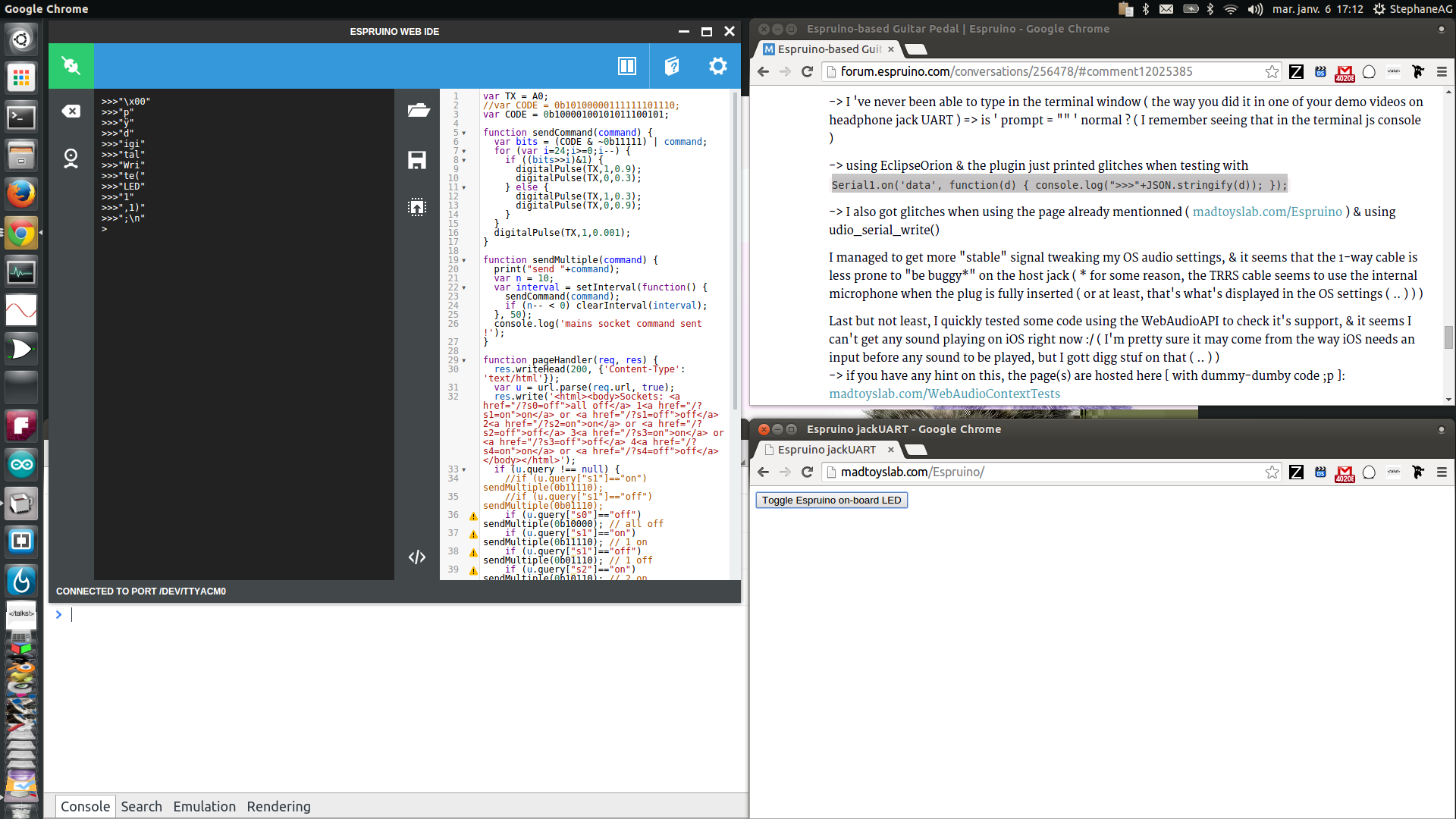This screenshot has height=819, width=1456.
Task: Switch to Rendering tab in DevTools
Action: click(x=278, y=806)
